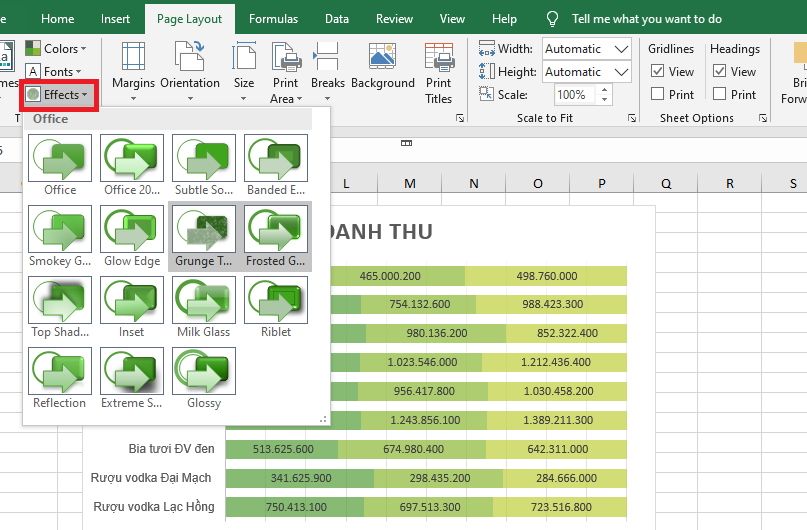Toggle Gridlines View checkbox
Image resolution: width=807 pixels, height=530 pixels.
(x=658, y=71)
